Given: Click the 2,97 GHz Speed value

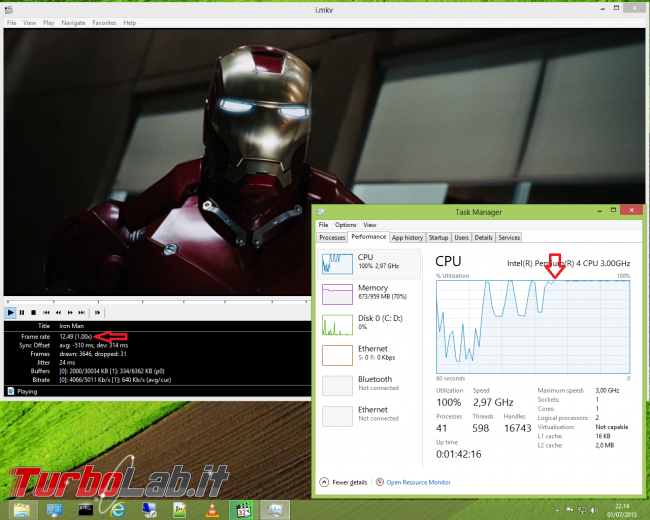Looking at the screenshot, I should click(493, 402).
